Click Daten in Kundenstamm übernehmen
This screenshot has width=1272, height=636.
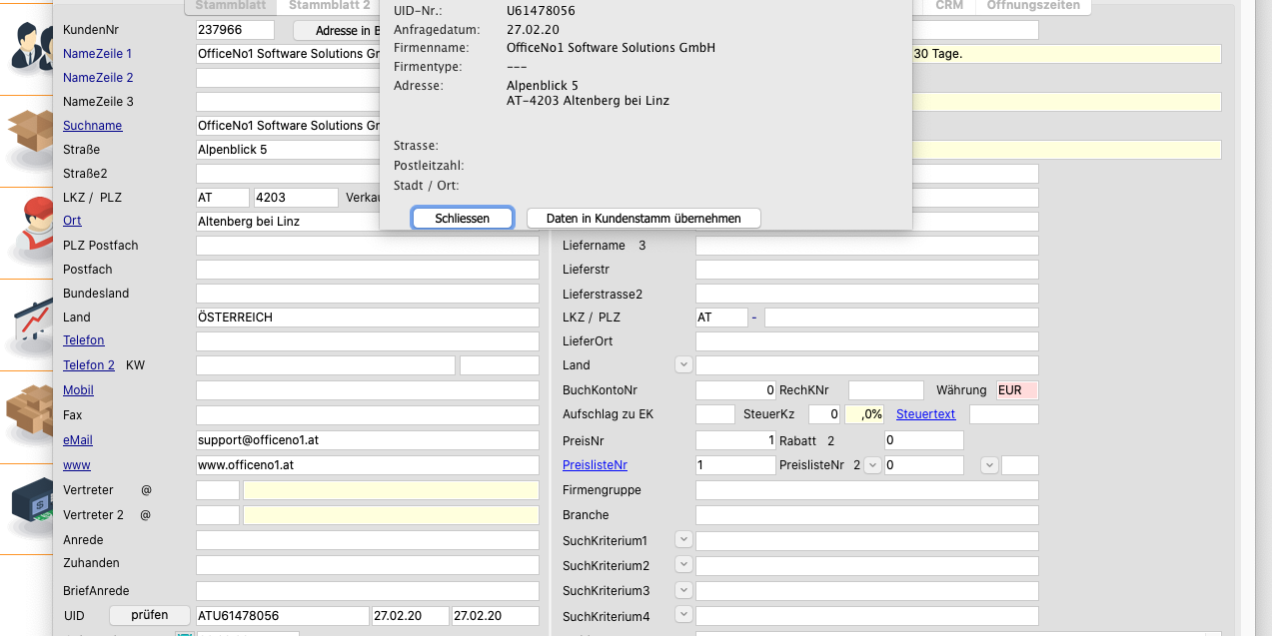click(644, 218)
